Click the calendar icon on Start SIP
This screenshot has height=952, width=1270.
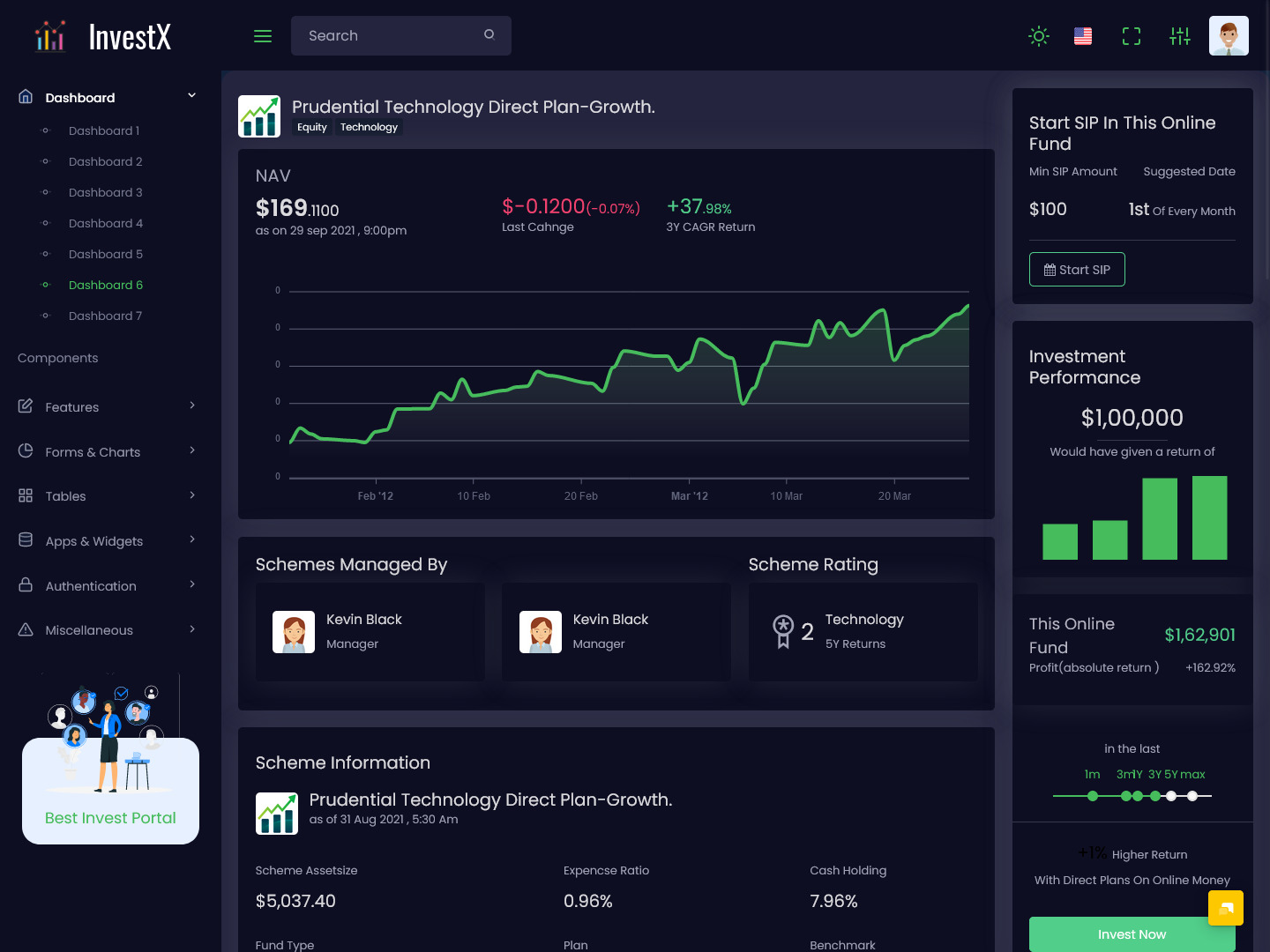point(1050,270)
